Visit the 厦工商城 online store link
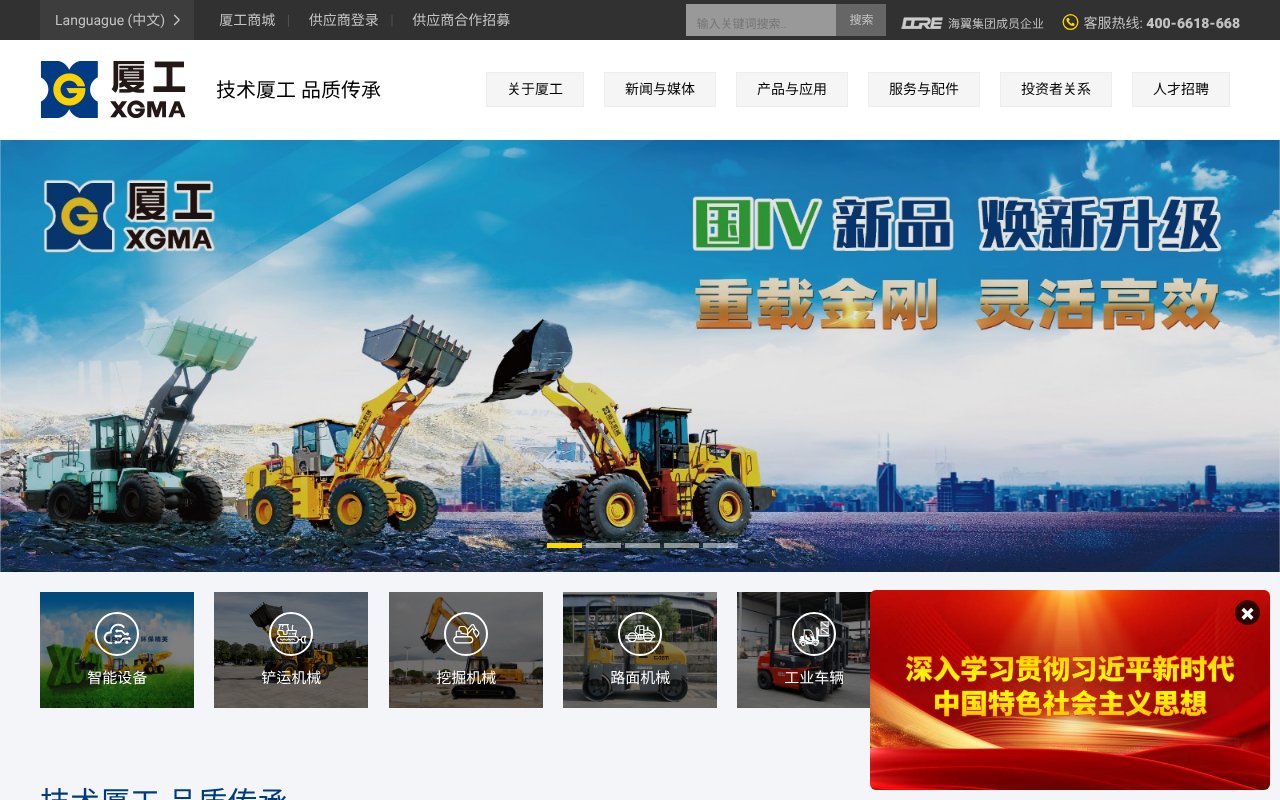Viewport: 1280px width, 800px height. (246, 20)
